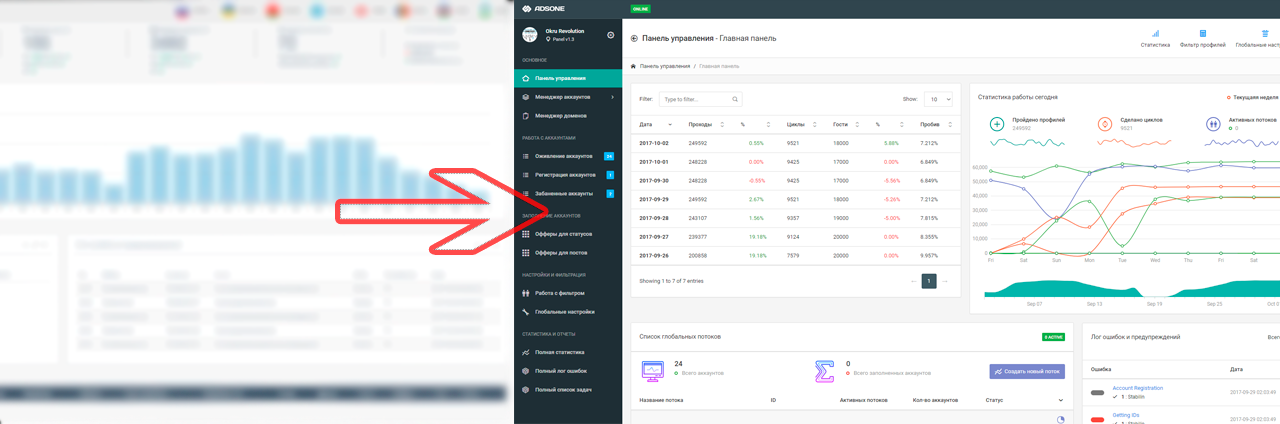Screen dimensions: 1280x424
Task: Click the Пройдено профилей plus-circle icon
Action: [997, 124]
